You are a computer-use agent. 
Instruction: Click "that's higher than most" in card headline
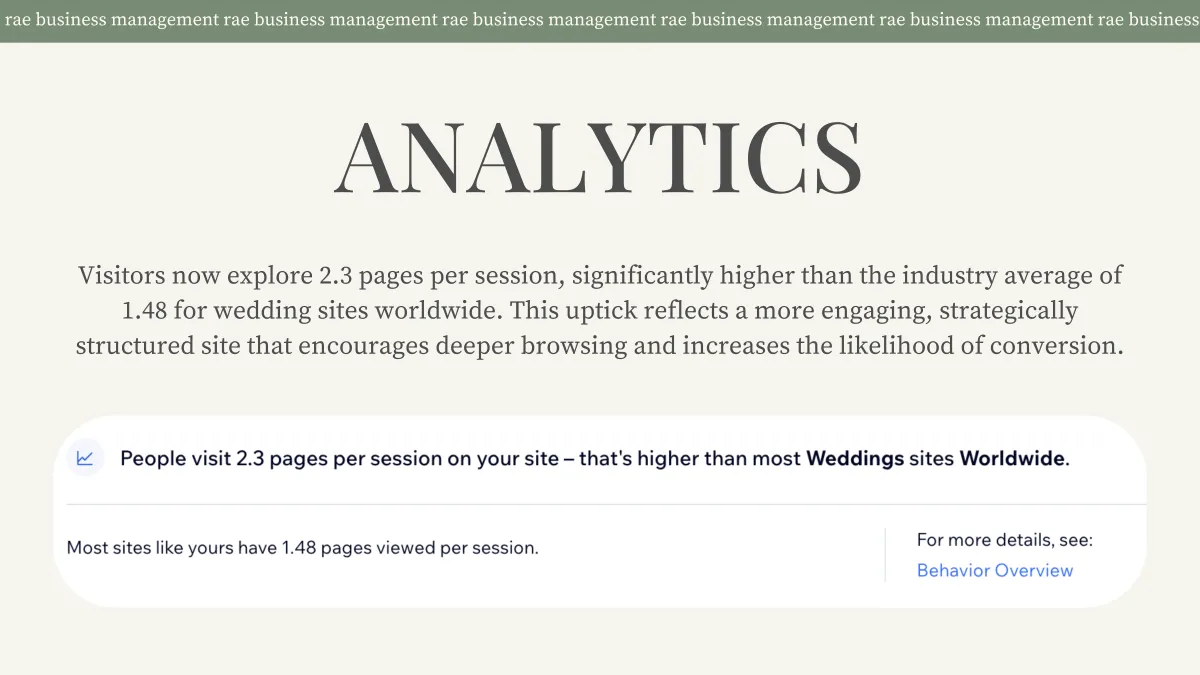[690, 459]
